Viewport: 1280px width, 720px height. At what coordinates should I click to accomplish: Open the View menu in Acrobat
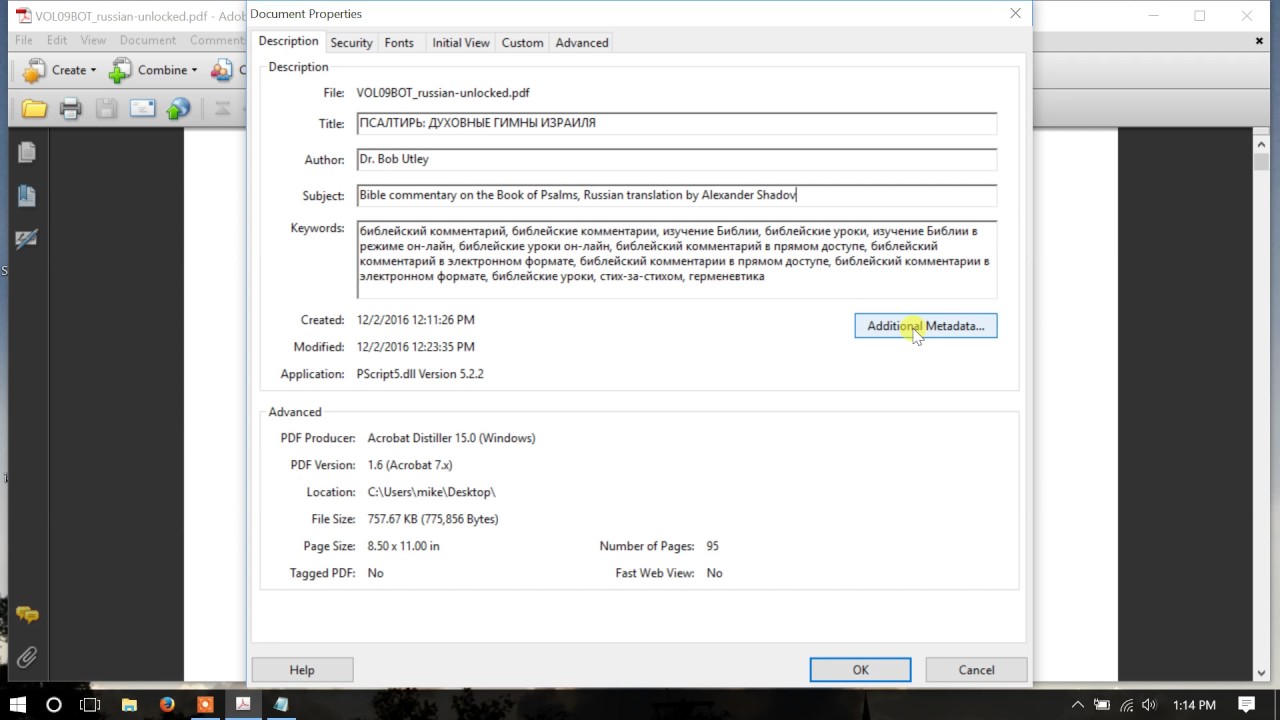pyautogui.click(x=93, y=40)
